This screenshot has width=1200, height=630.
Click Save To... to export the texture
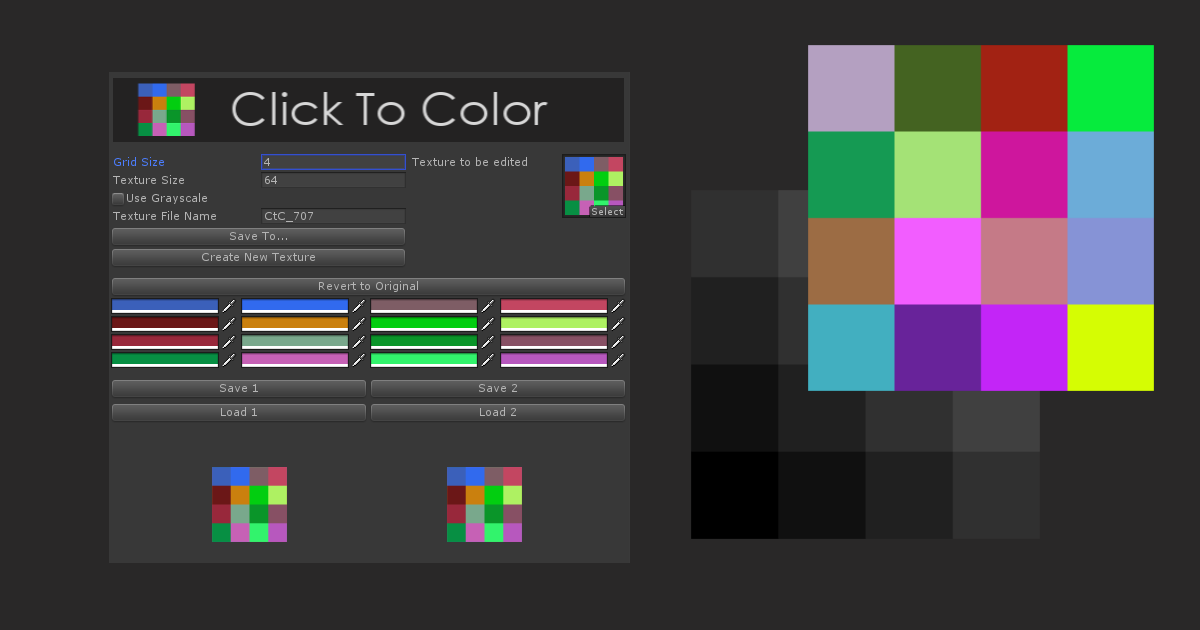tap(258, 236)
